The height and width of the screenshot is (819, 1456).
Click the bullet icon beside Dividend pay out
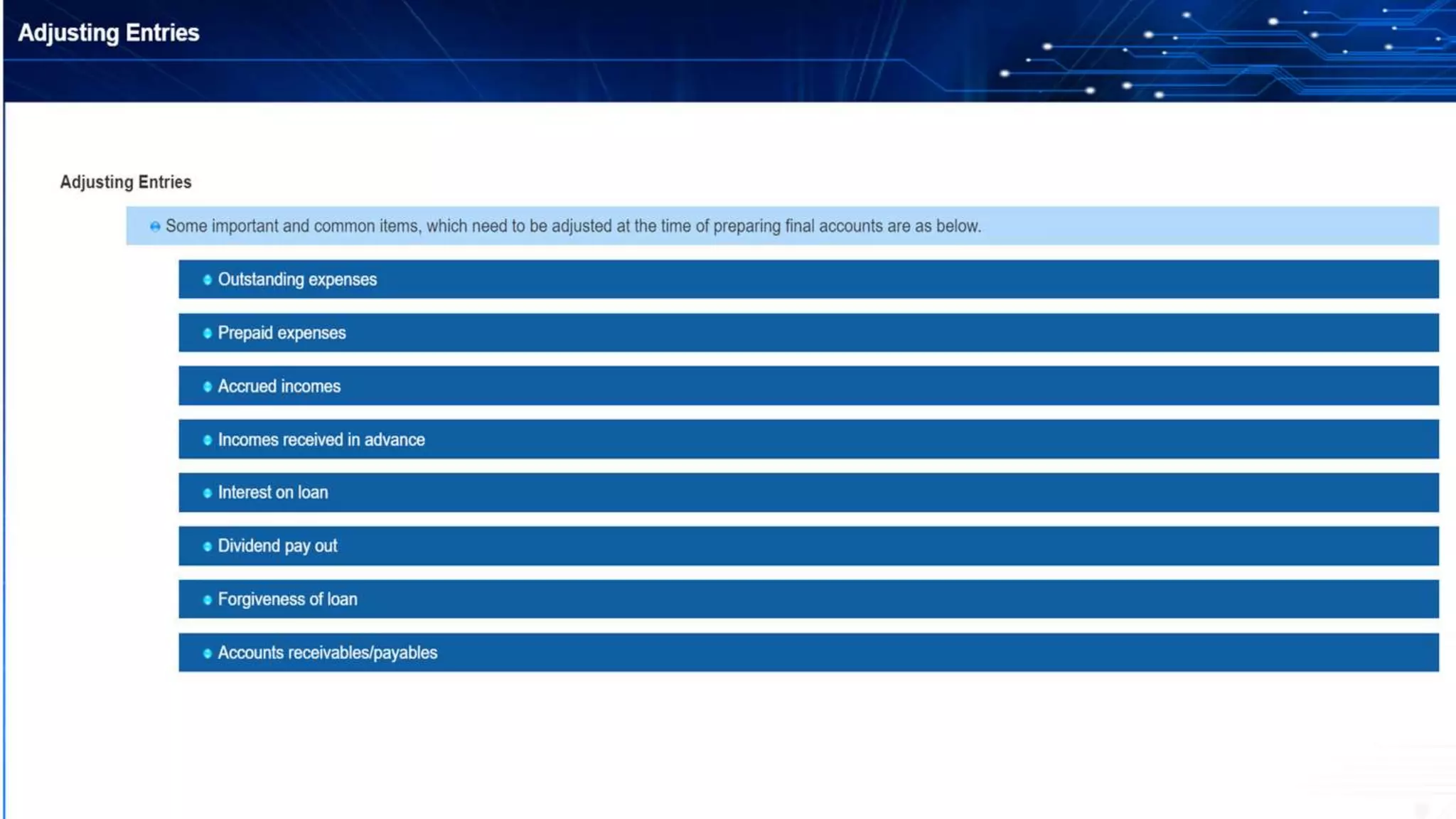tap(207, 547)
